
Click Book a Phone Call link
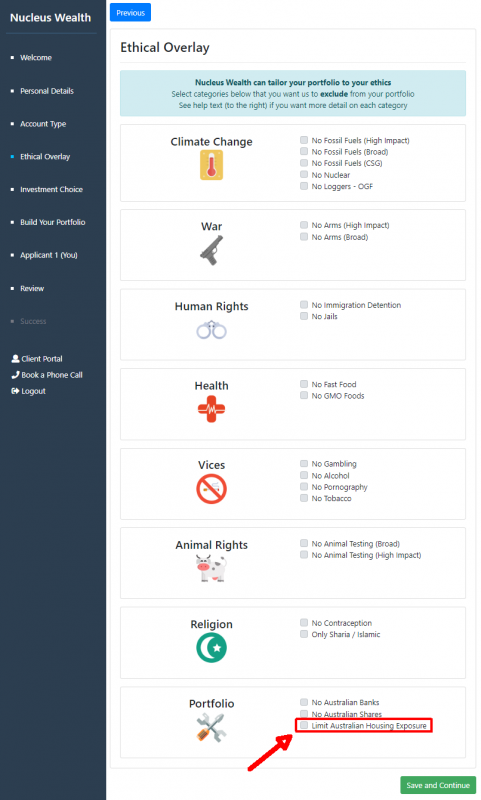(x=47, y=375)
